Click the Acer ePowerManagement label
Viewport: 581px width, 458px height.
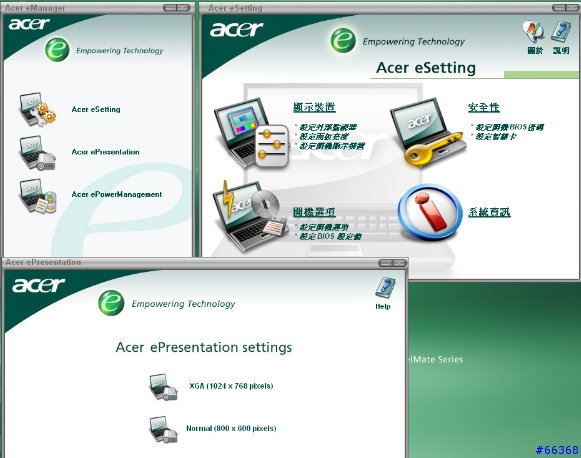coord(117,194)
